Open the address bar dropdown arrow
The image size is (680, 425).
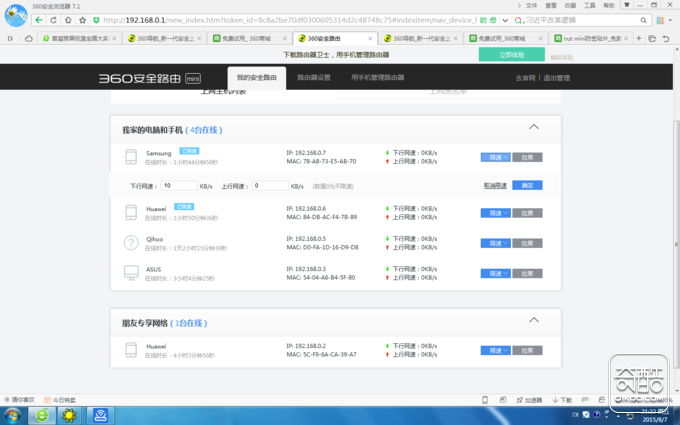(x=505, y=20)
